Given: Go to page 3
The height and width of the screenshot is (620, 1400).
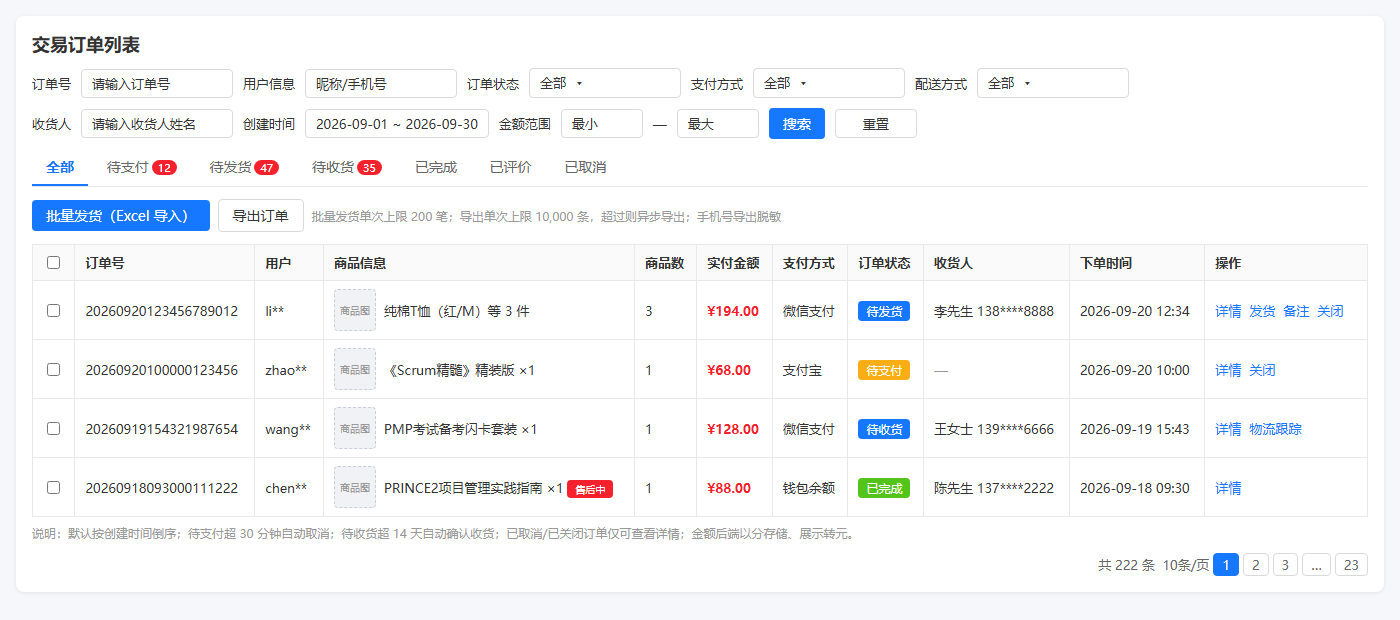Looking at the screenshot, I should pos(1286,565).
